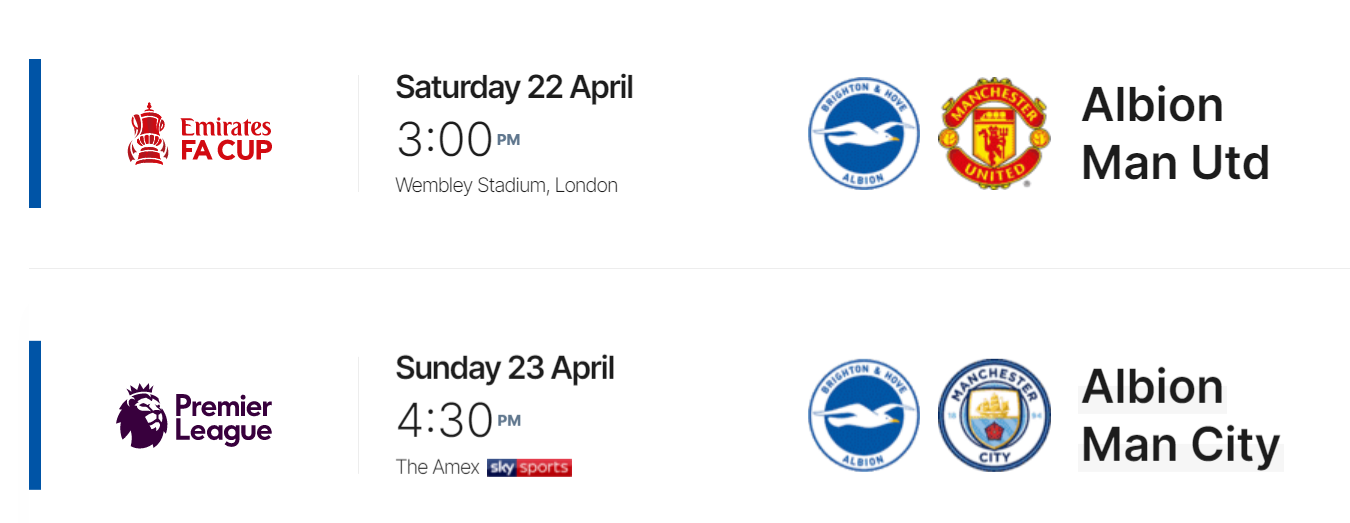Click the Emirates FA Cup logo
This screenshot has width=1350, height=523.
point(200,133)
